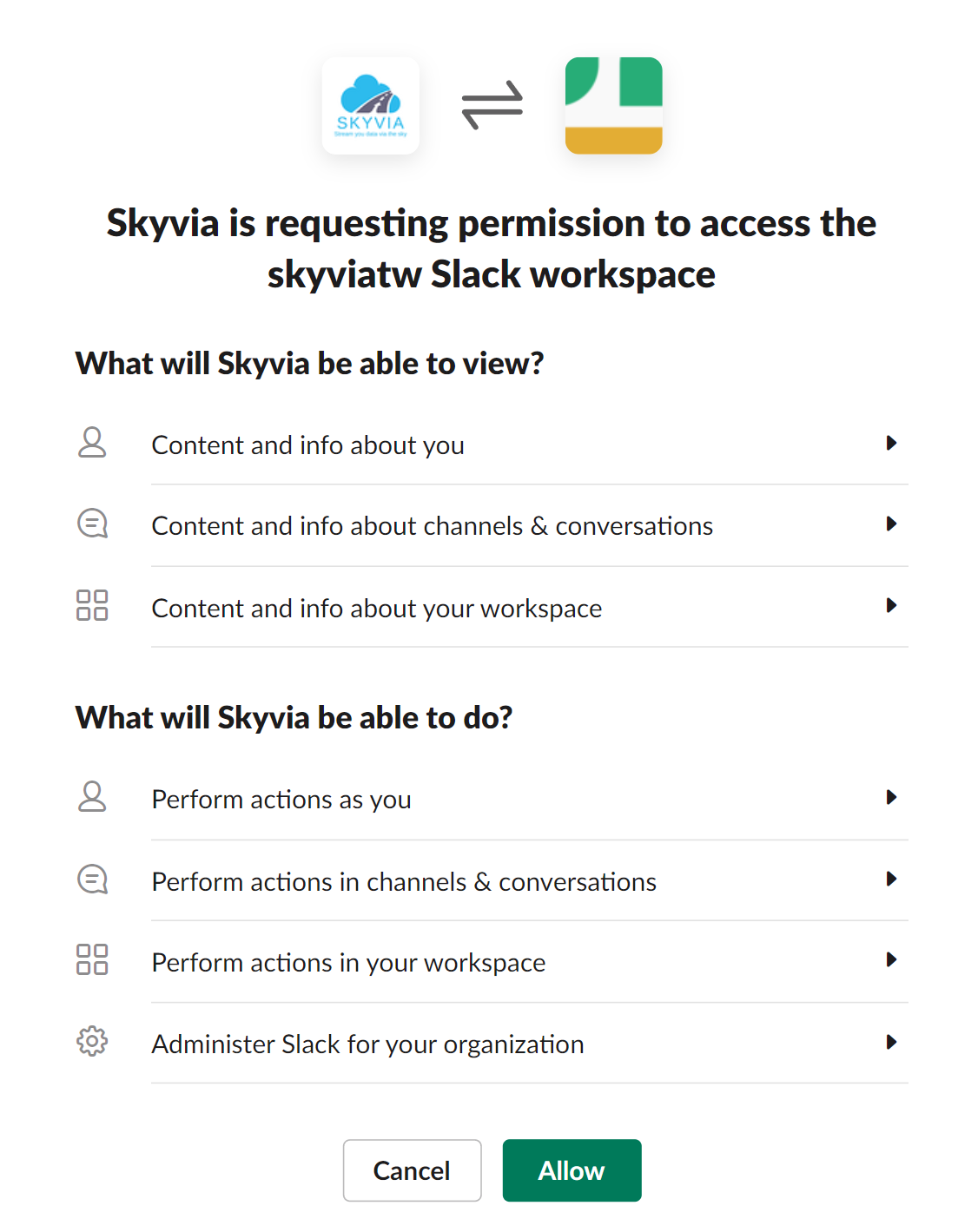978x1232 pixels.
Task: Click grid icon beside Perform actions in workspace
Action: point(92,959)
